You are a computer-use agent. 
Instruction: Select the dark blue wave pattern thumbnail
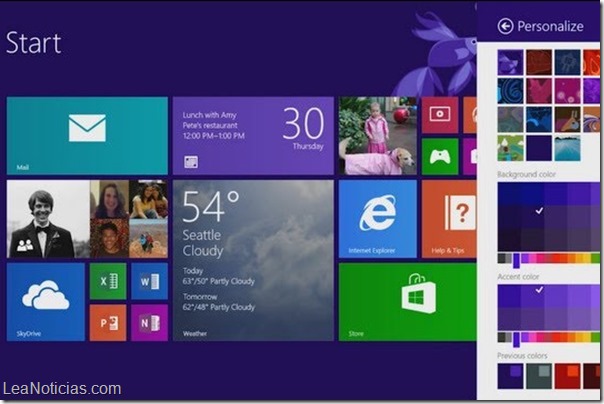coord(539,119)
